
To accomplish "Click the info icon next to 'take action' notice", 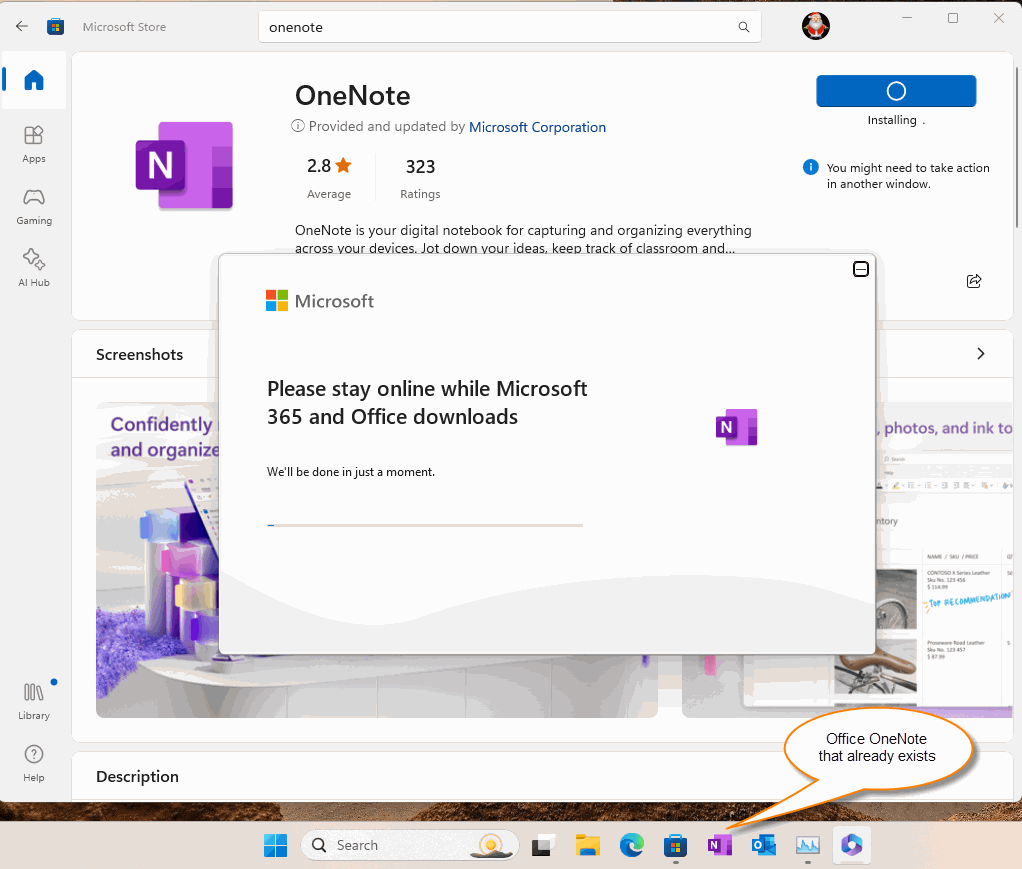I will click(x=810, y=167).
